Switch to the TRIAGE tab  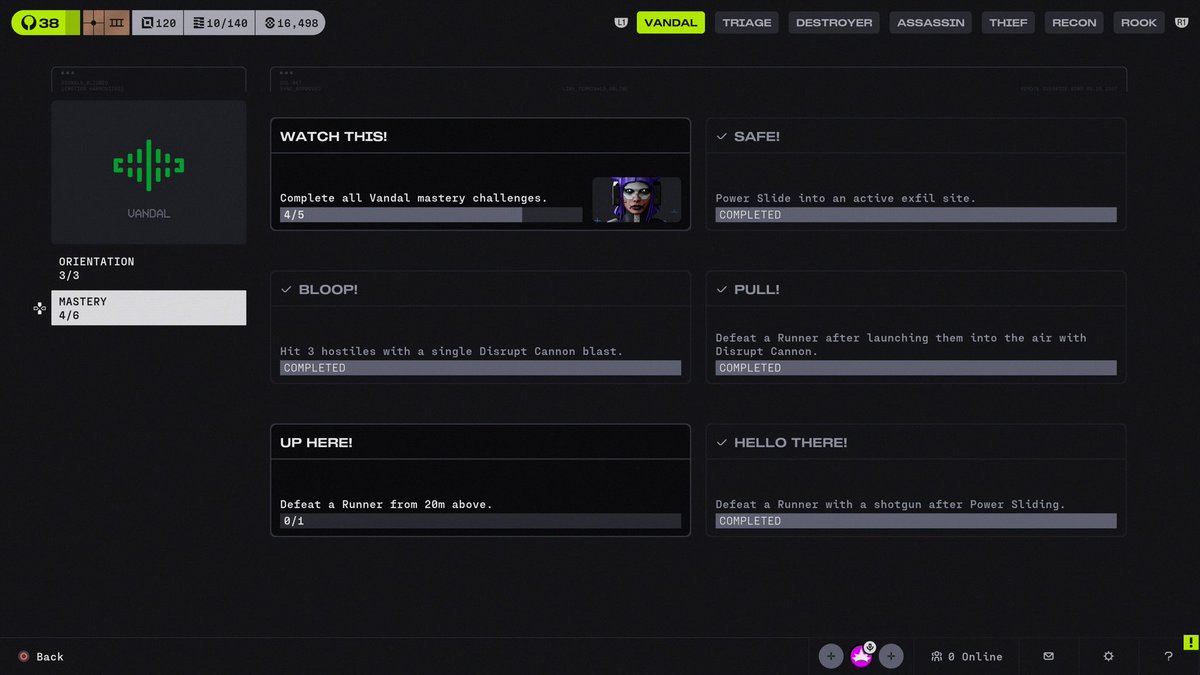click(x=747, y=22)
